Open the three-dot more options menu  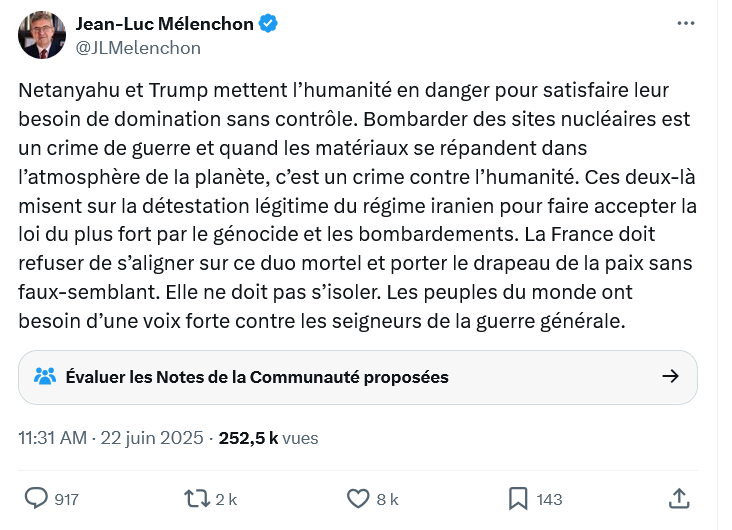(684, 24)
